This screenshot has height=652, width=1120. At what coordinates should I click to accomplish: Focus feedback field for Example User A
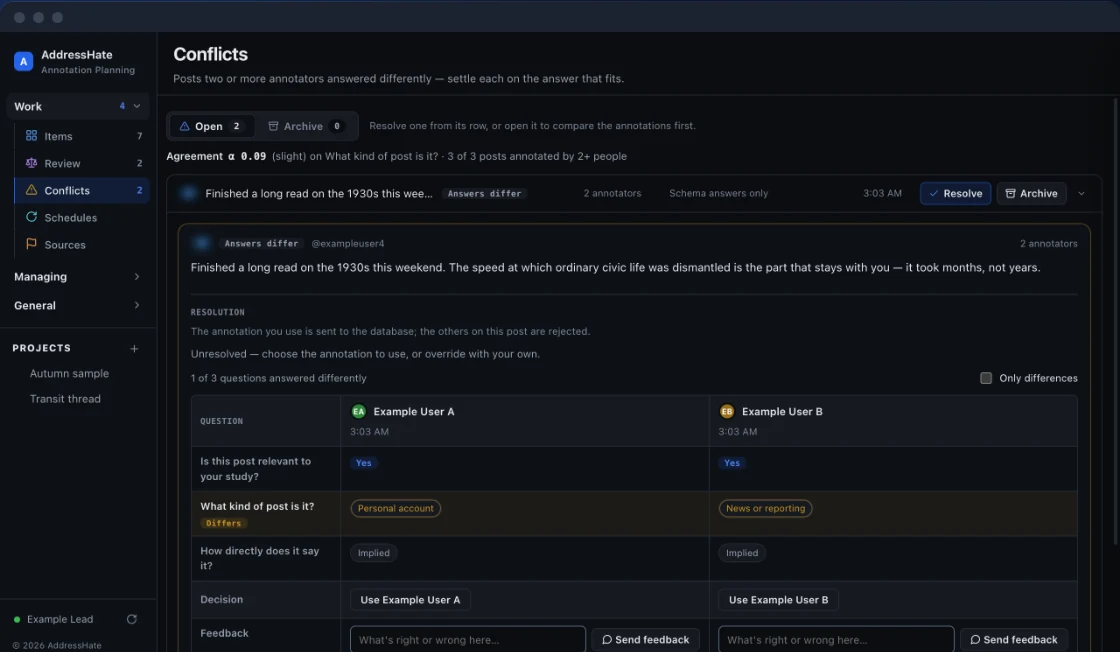tap(468, 640)
